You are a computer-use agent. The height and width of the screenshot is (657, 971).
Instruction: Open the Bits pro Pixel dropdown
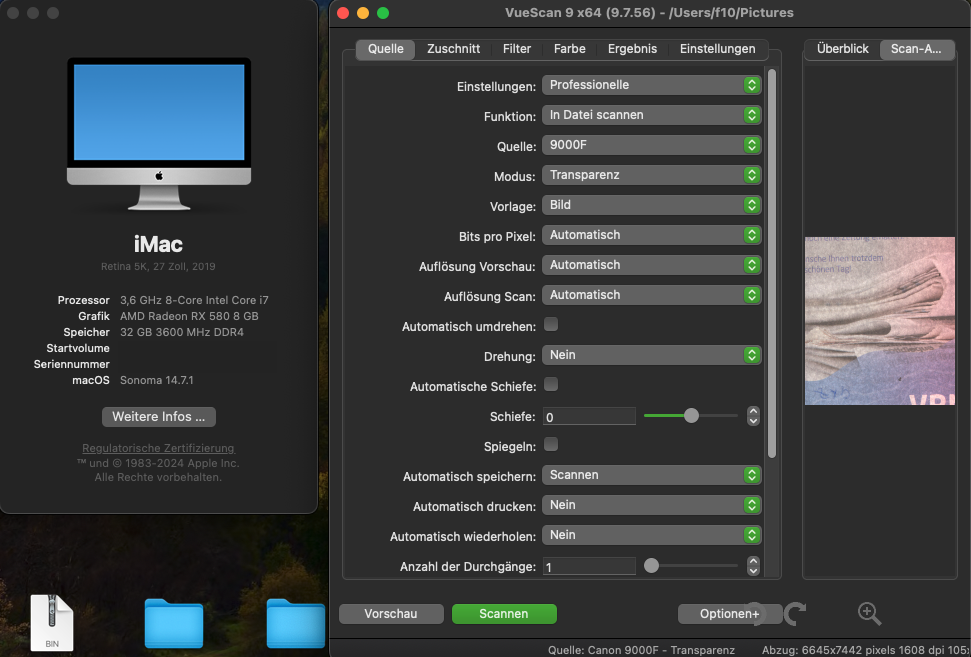(x=651, y=235)
